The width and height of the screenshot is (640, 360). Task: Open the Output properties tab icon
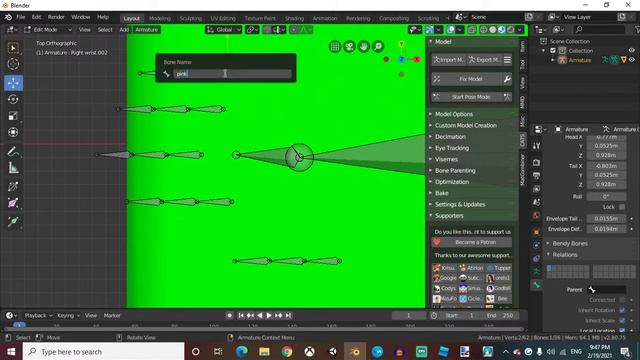(x=537, y=176)
